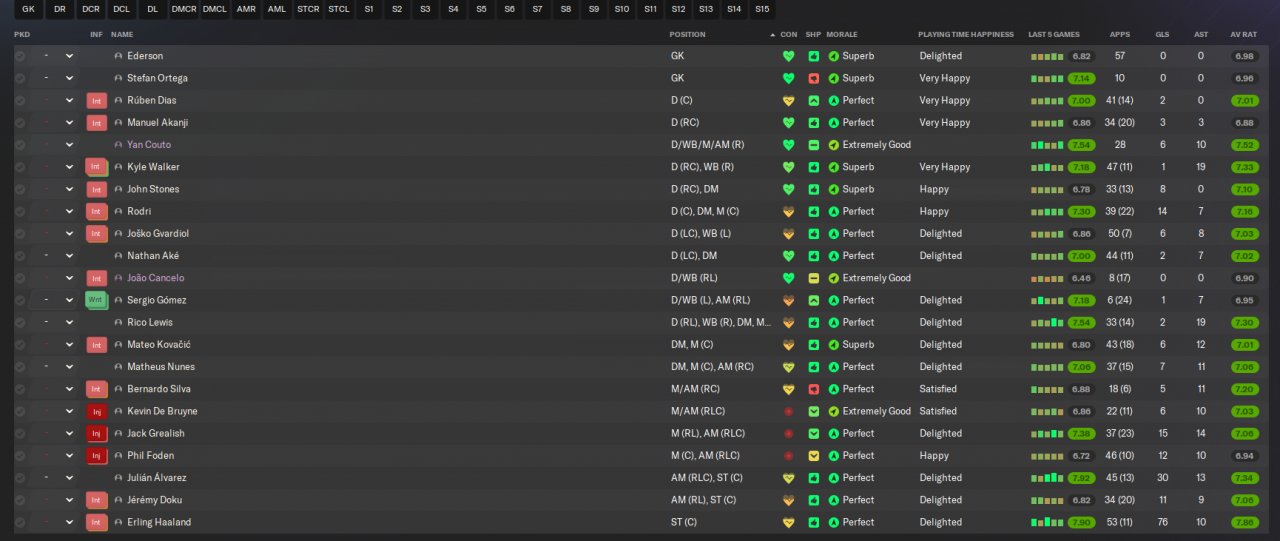1280x541 pixels.
Task: Select the S15 substitute tab
Action: pos(762,9)
